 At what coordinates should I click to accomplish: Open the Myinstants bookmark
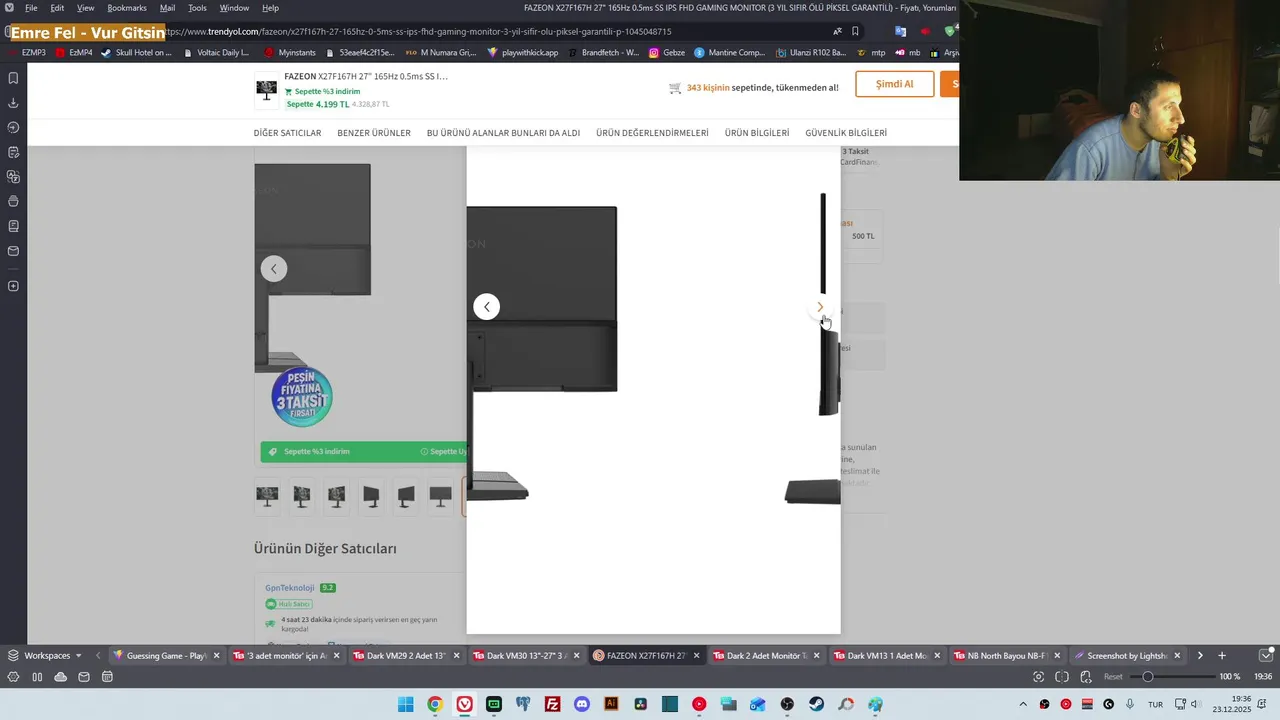click(x=290, y=52)
